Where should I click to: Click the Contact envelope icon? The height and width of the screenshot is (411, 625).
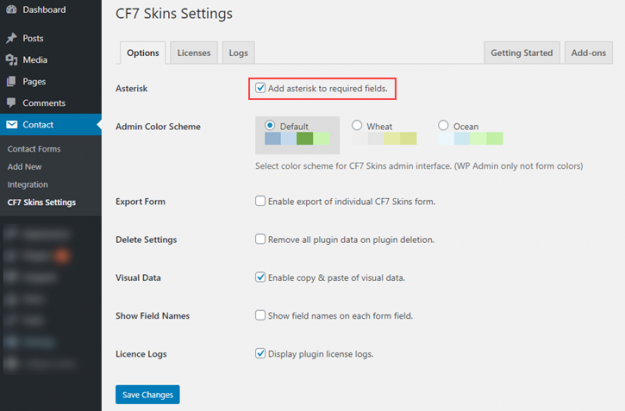click(11, 125)
